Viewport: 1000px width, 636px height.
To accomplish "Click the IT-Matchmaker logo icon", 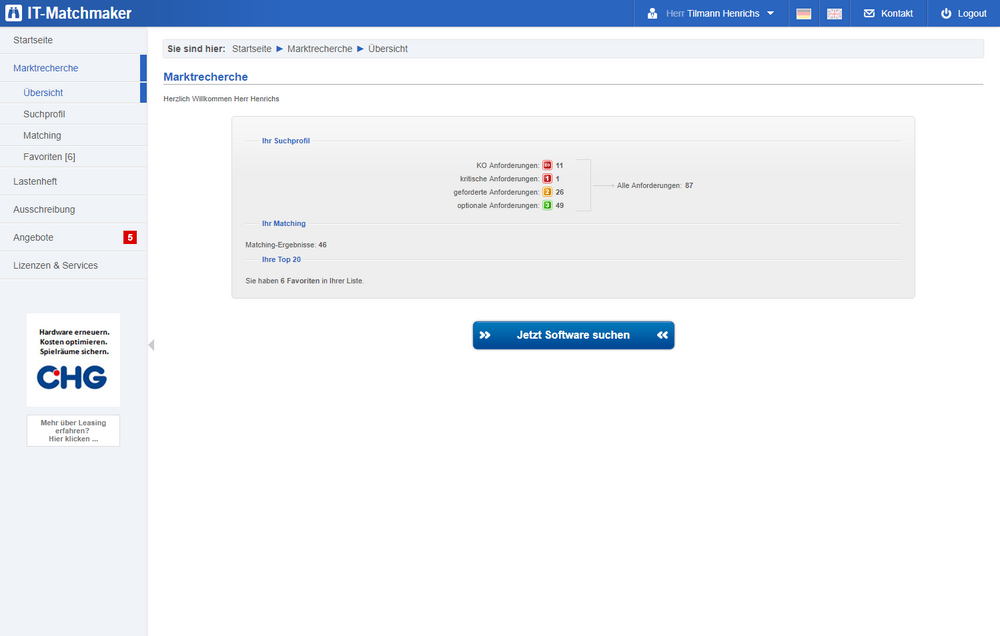I will pyautogui.click(x=14, y=13).
